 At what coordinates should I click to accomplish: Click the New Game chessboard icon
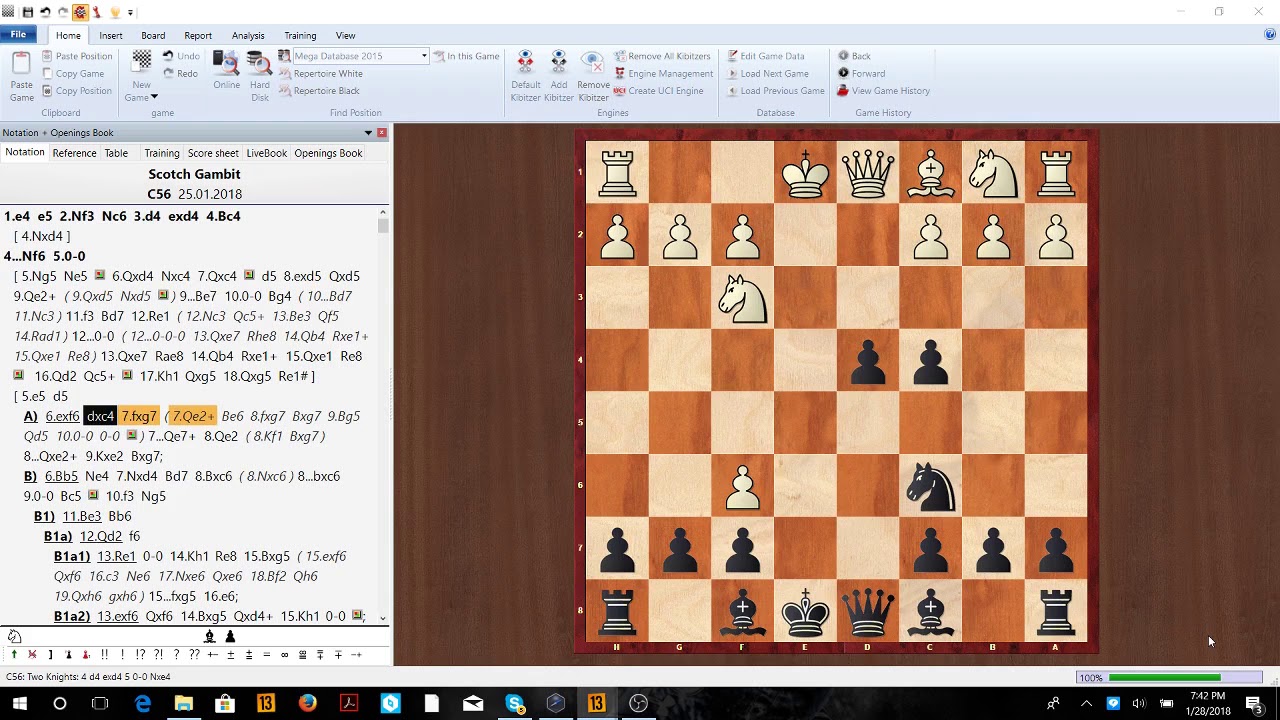[x=142, y=62]
